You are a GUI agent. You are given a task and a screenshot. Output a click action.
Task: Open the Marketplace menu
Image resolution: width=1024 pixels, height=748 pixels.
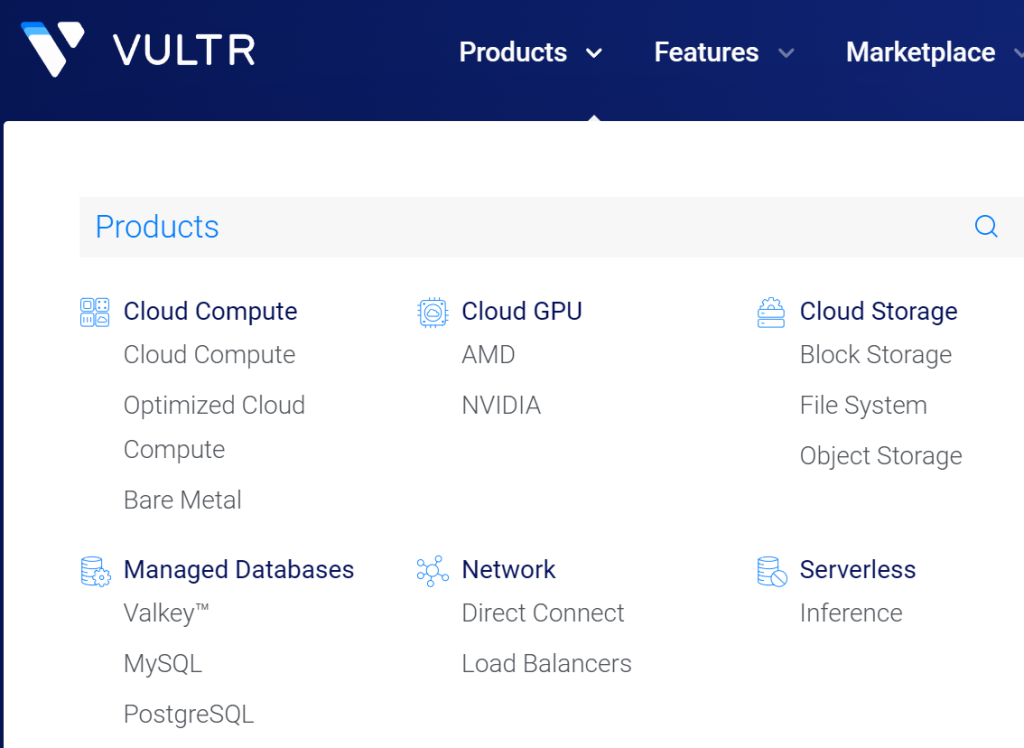920,52
